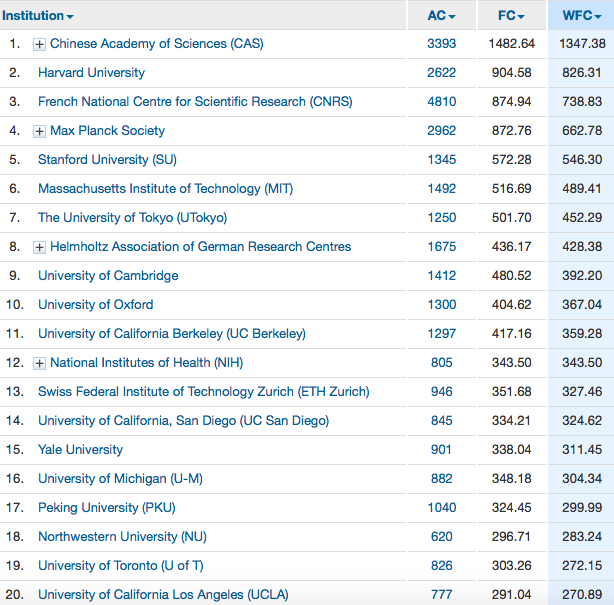Open University of Cambridge link
614x605 pixels.
pos(108,275)
